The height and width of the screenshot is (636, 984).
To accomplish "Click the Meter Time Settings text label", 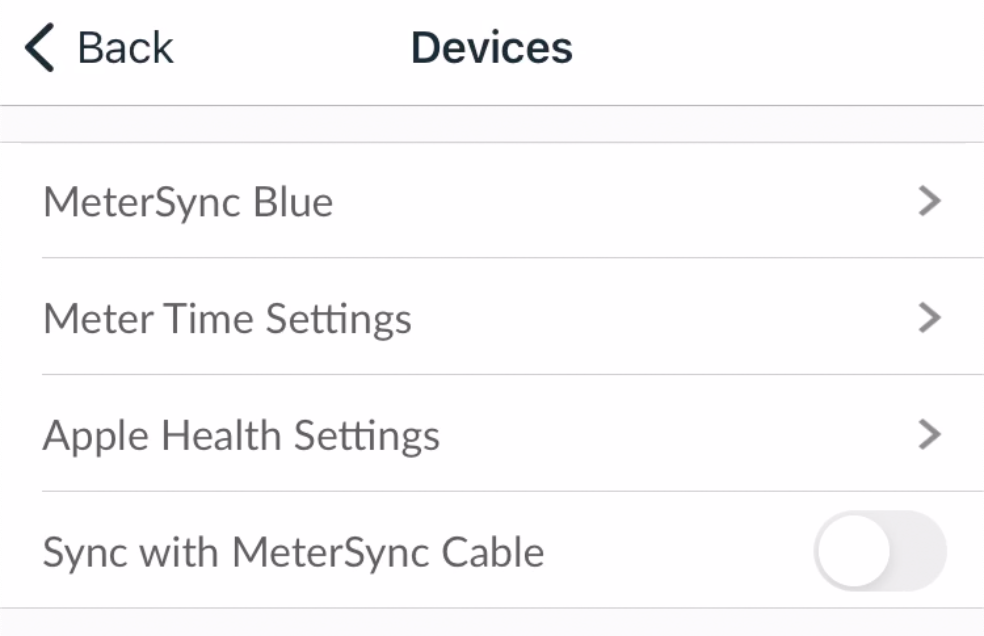I will [227, 319].
